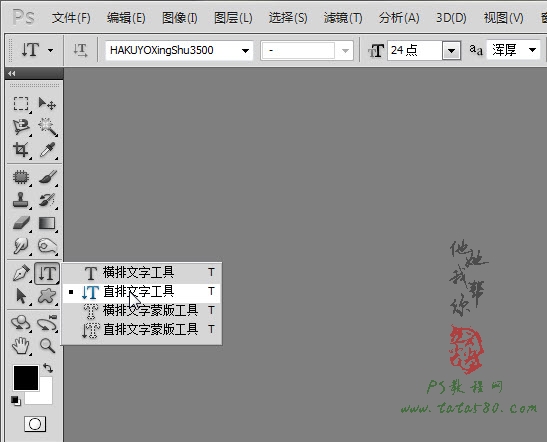This screenshot has height=442, width=547.
Task: Select the Rectangular Marquee tool
Action: click(21, 104)
